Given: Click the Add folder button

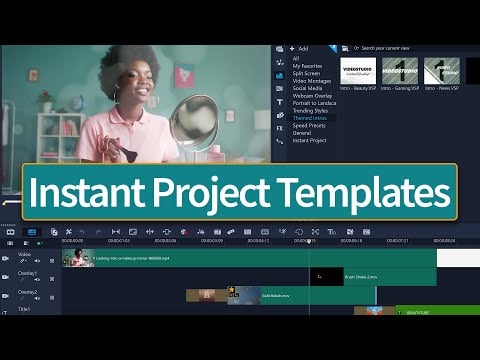Looking at the screenshot, I should point(299,49).
